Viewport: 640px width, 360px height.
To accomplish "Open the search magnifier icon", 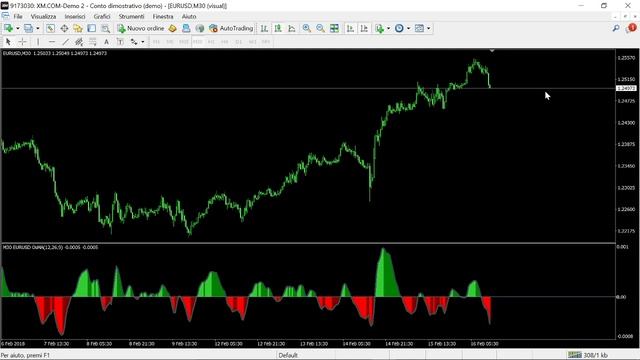I will click(616, 28).
